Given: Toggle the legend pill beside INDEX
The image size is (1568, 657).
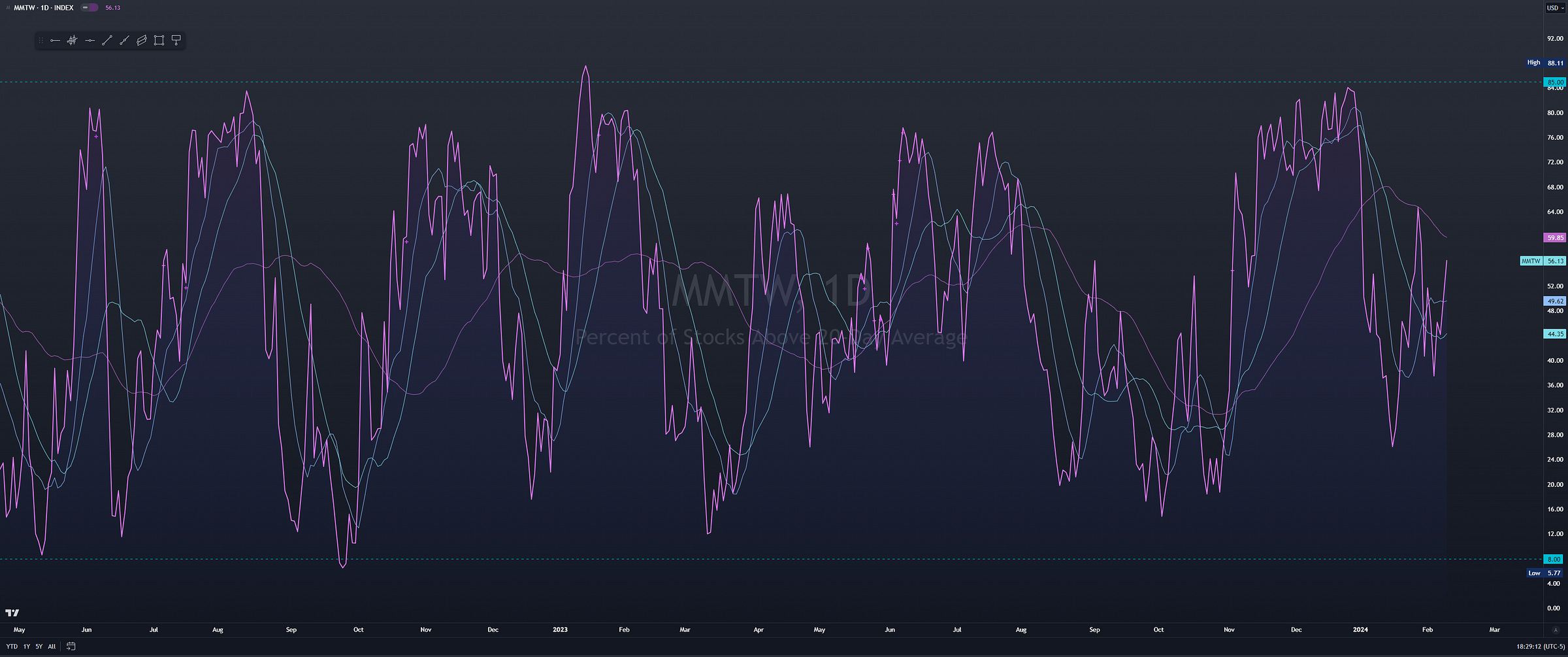Looking at the screenshot, I should [x=90, y=8].
